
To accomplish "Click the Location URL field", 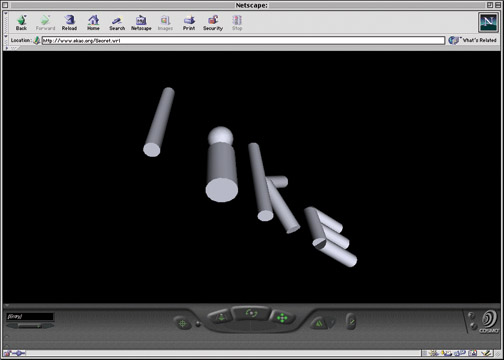I will pyautogui.click(x=243, y=41).
